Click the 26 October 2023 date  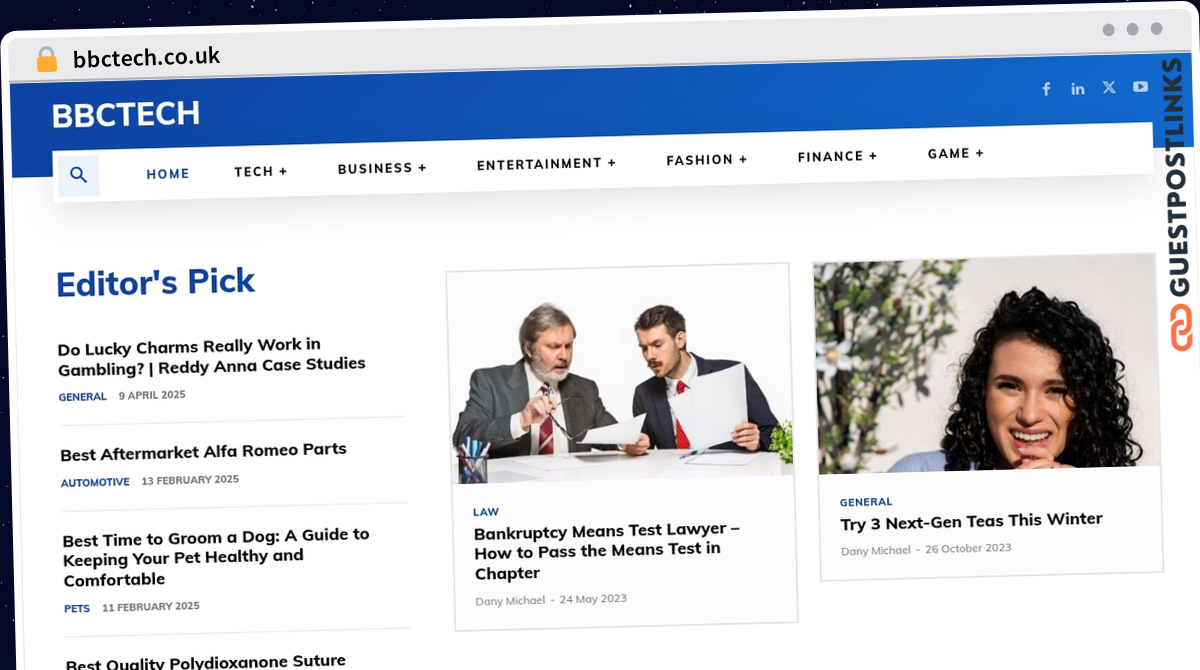[968, 549]
